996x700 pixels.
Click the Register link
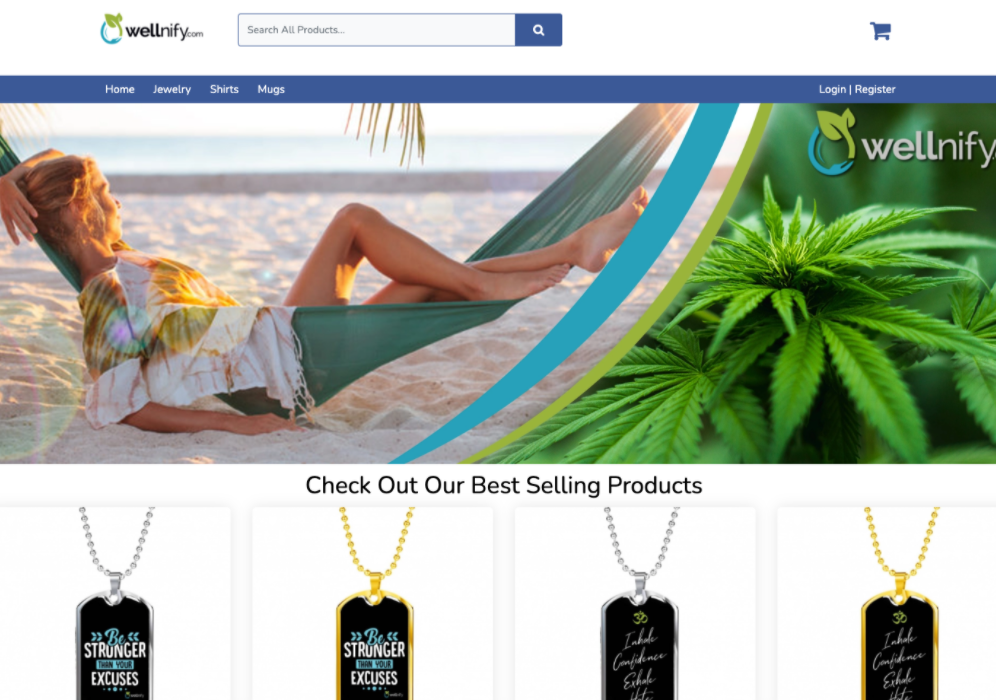875,90
